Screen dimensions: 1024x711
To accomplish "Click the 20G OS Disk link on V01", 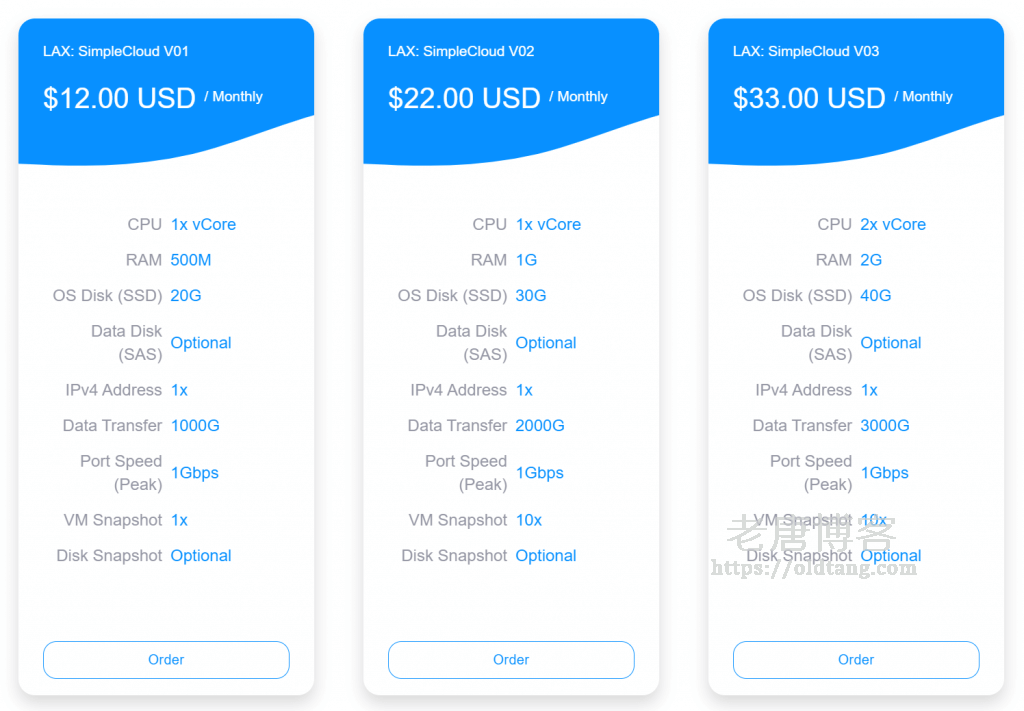I will click(183, 295).
